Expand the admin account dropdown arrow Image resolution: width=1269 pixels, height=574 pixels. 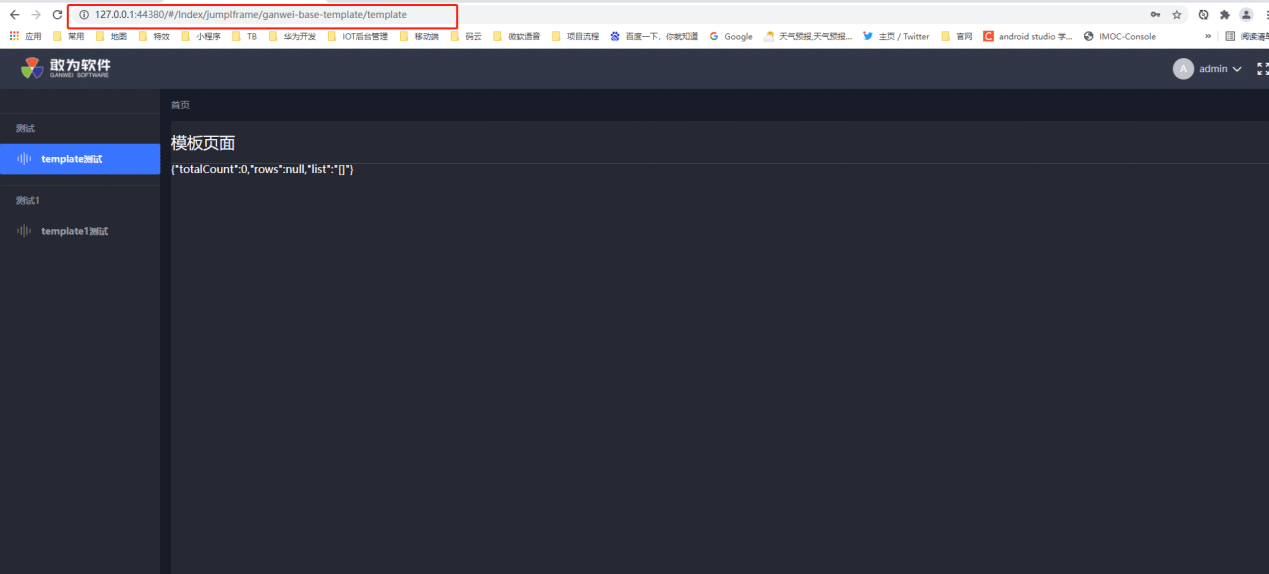coord(1237,69)
